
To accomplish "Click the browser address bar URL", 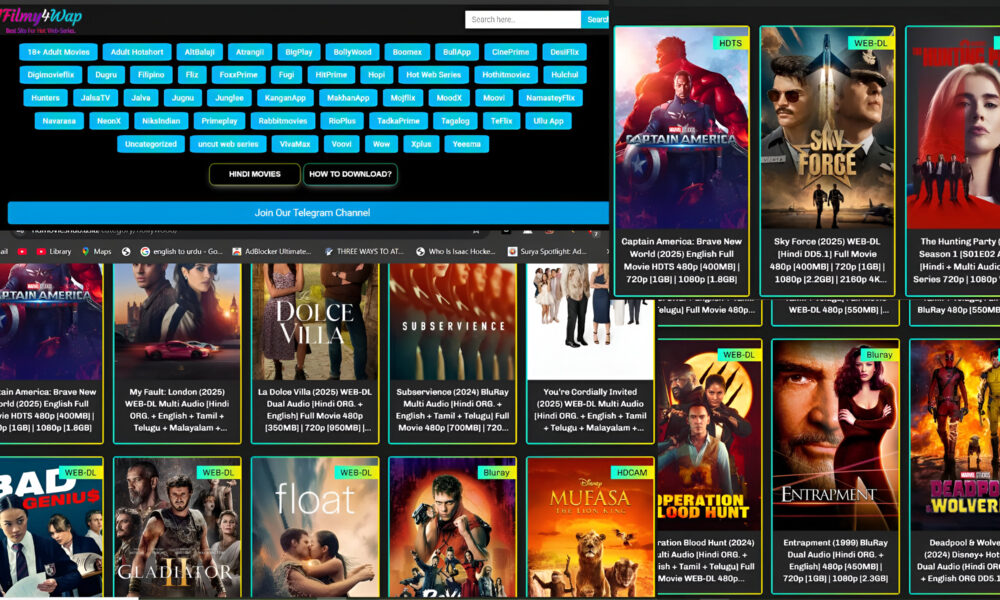I will [104, 231].
